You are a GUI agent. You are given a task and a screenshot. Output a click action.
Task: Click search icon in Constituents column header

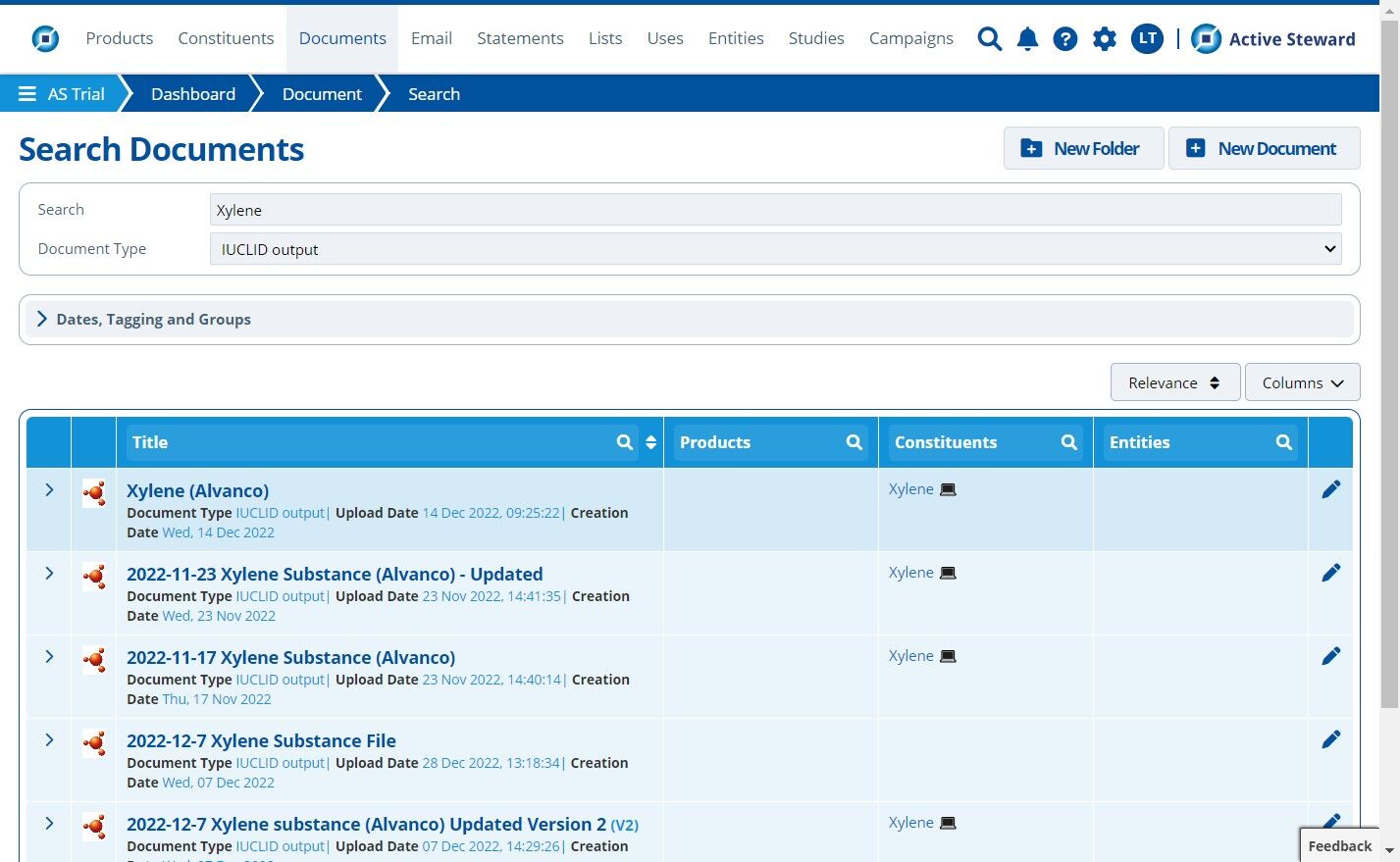point(1068,442)
